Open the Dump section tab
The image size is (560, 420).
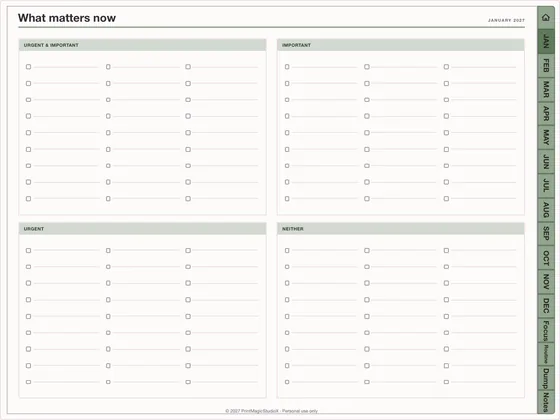pyautogui.click(x=546, y=378)
